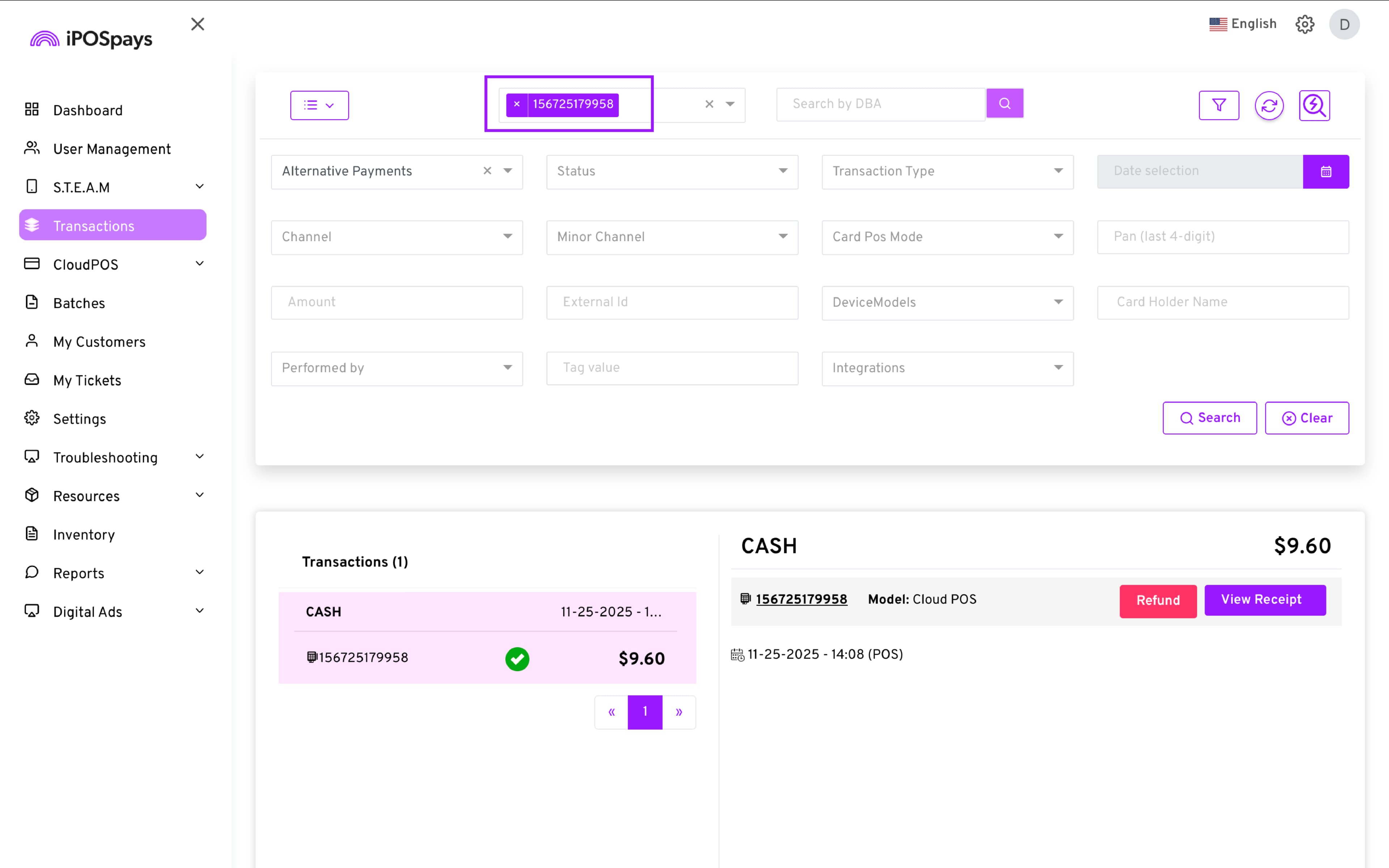1389x868 pixels.
Task: Click the red Refund button
Action: (1158, 600)
